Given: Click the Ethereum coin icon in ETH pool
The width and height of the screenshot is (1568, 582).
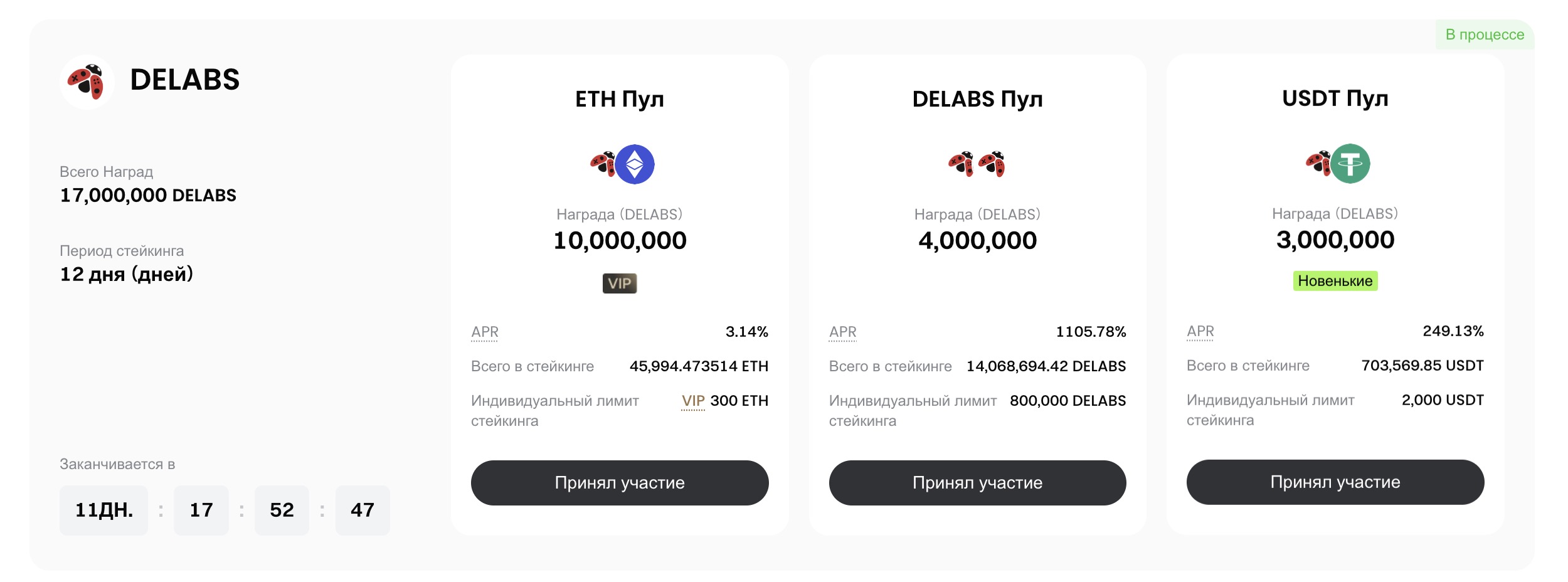Looking at the screenshot, I should pyautogui.click(x=635, y=164).
